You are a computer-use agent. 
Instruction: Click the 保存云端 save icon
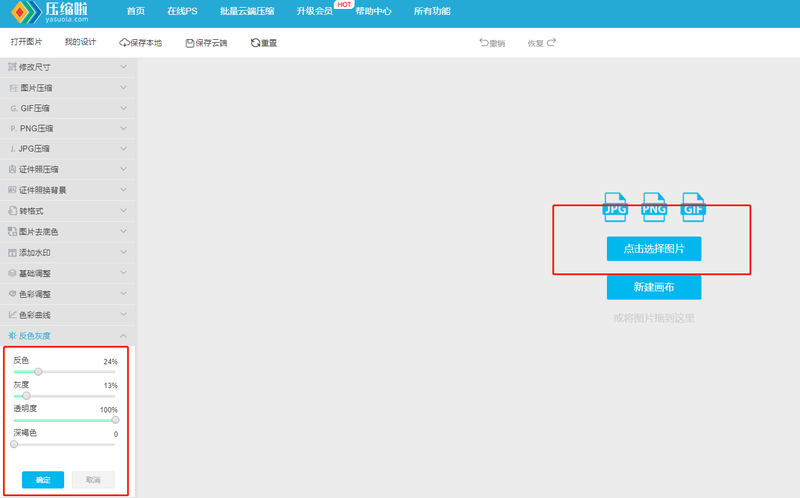(190, 43)
